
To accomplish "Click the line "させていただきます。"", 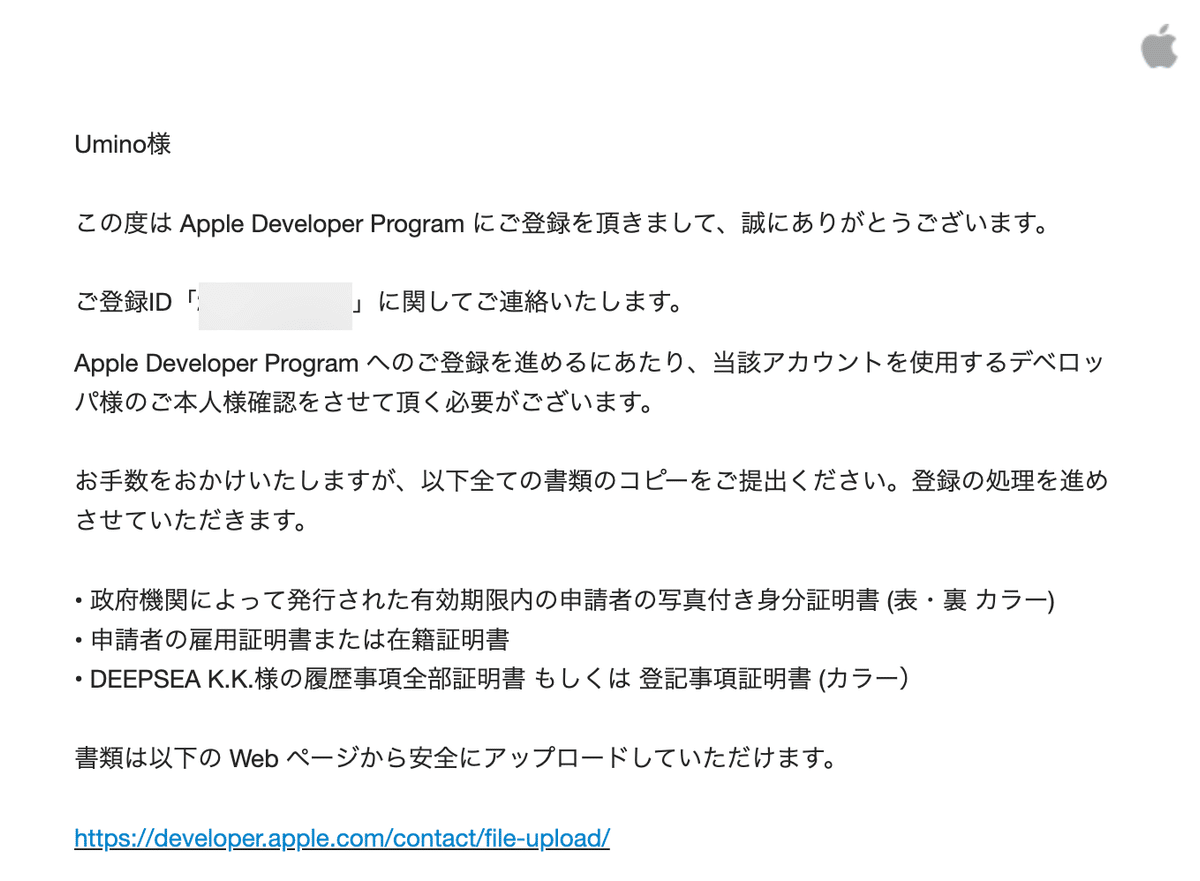I will tap(191, 521).
